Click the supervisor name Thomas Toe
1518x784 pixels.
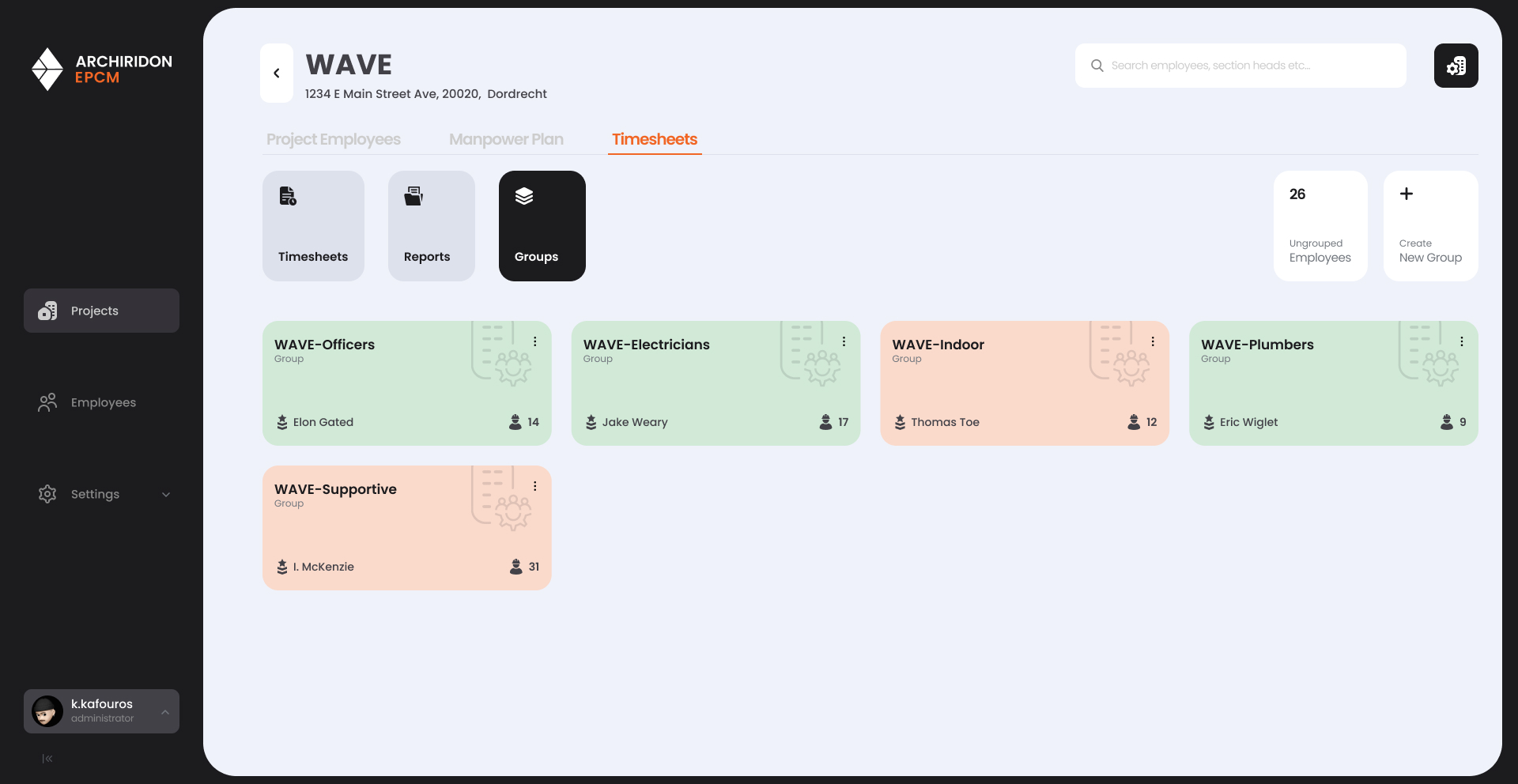click(x=945, y=422)
